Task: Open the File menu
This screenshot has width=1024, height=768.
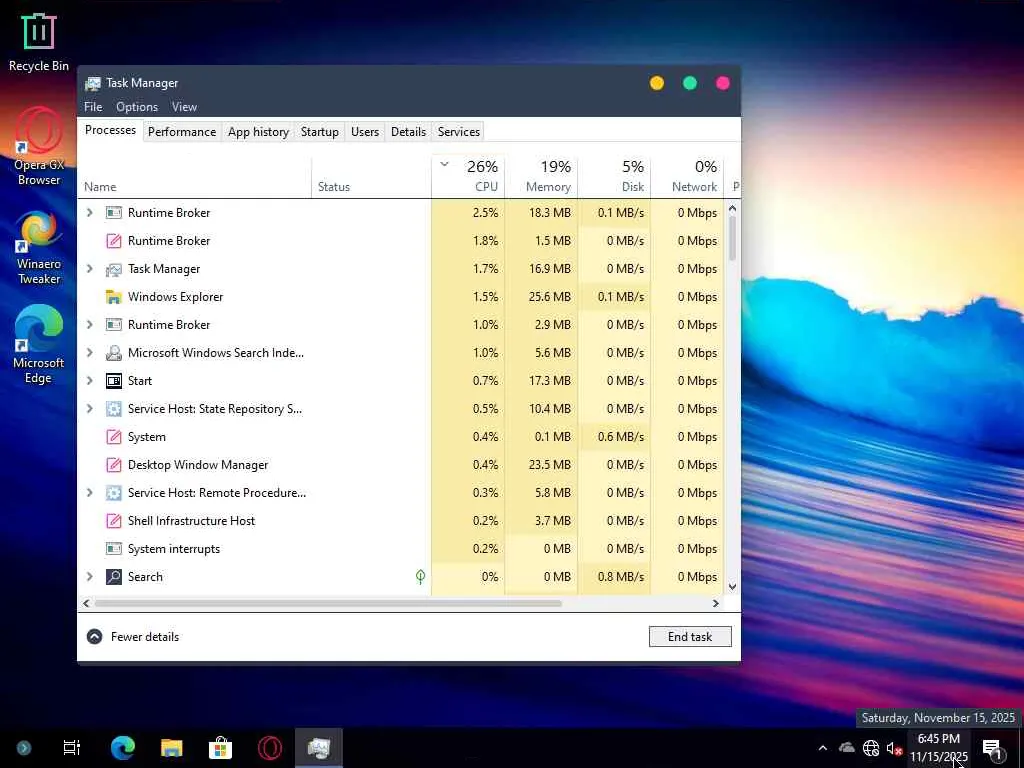Action: [93, 107]
